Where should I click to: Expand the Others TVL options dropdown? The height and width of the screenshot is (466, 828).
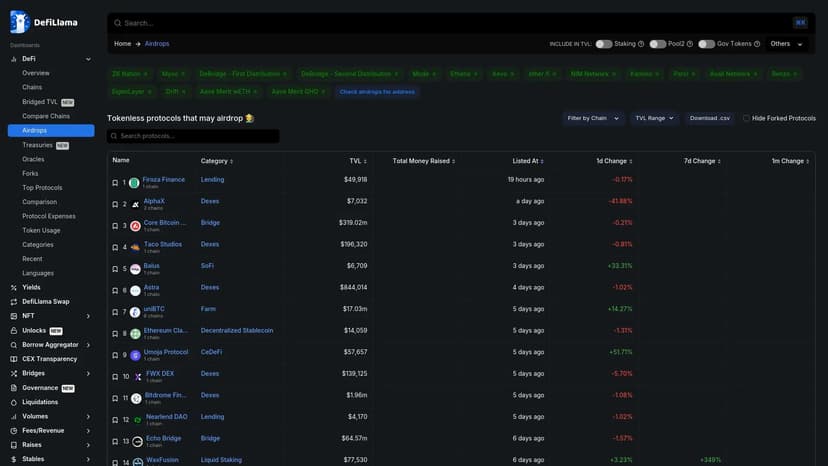(x=786, y=44)
